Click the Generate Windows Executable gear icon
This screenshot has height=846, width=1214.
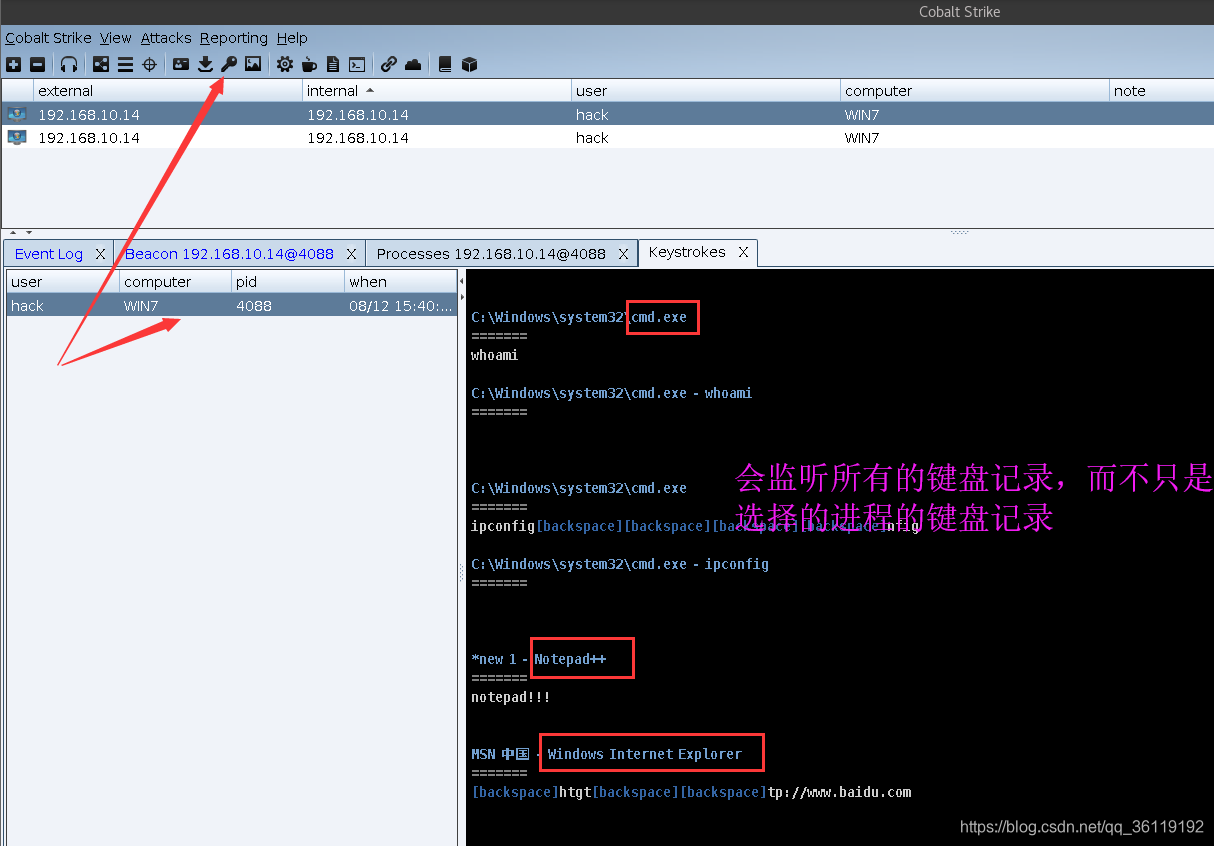[285, 64]
